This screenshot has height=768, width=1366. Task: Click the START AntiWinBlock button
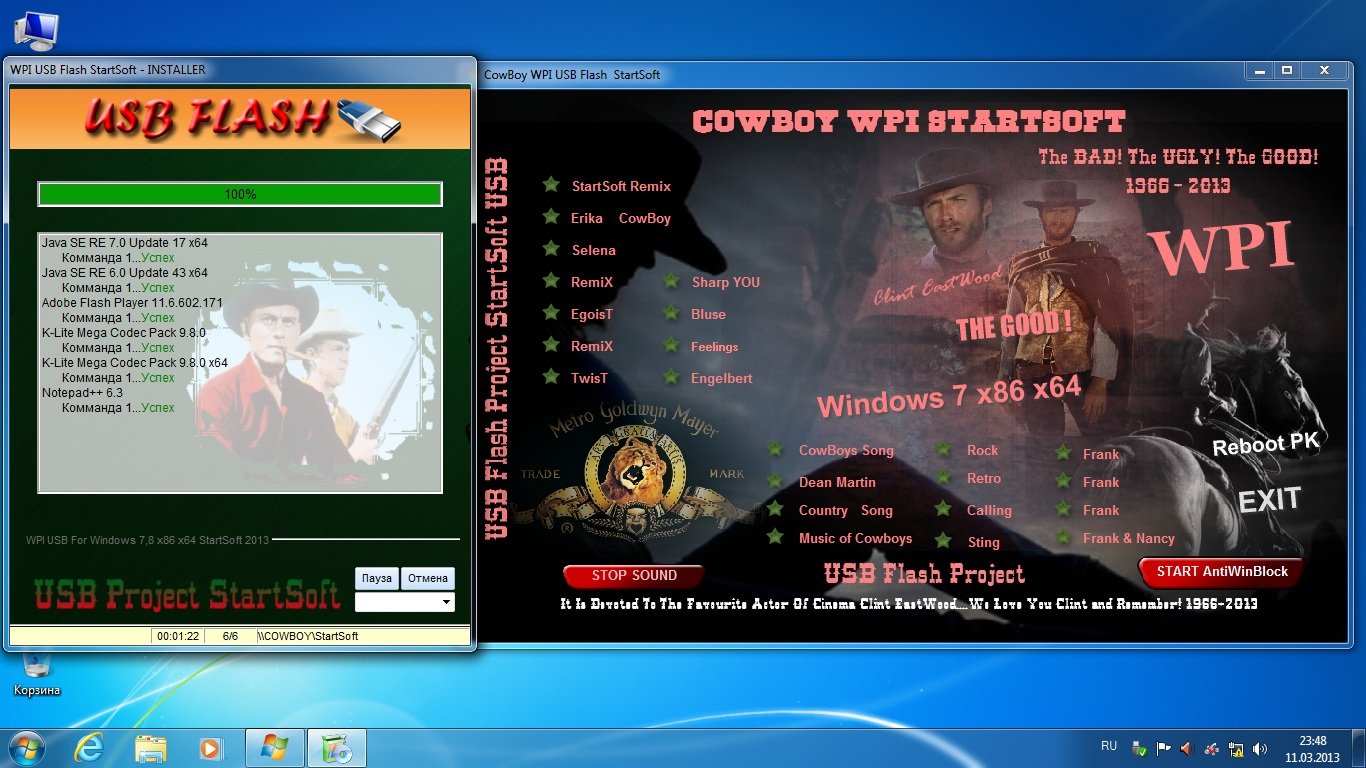pyautogui.click(x=1221, y=572)
